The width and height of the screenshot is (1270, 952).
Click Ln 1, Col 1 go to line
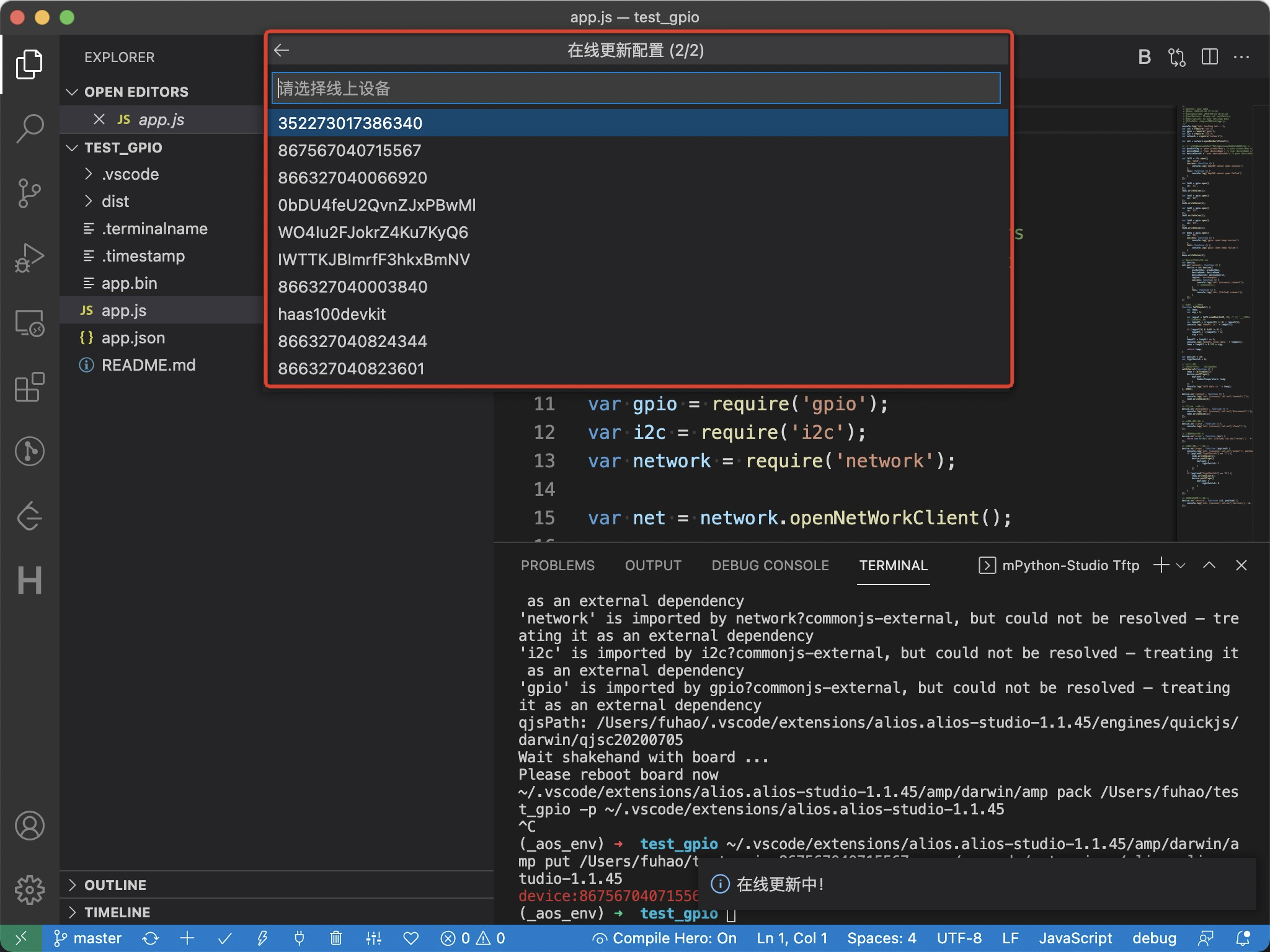(x=792, y=938)
